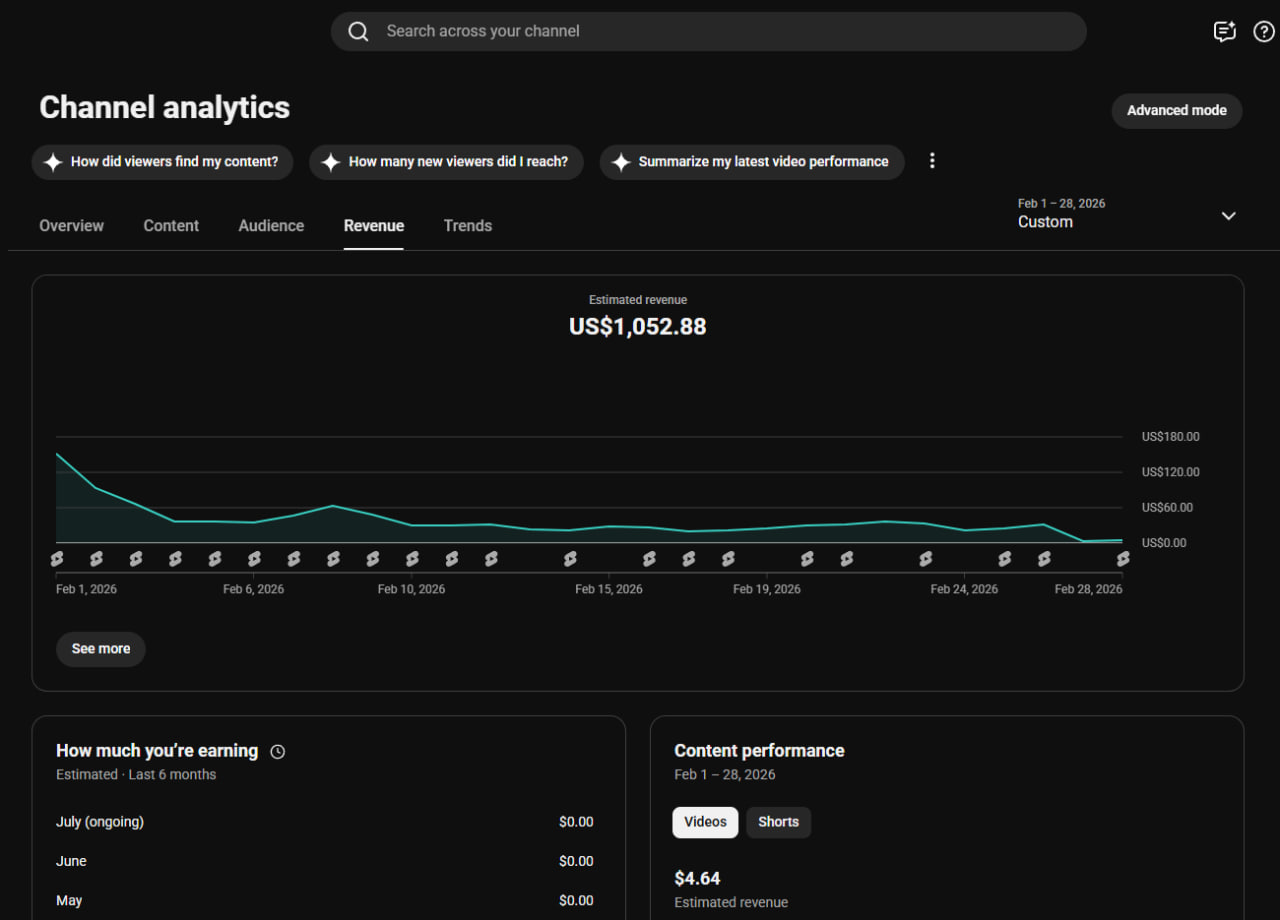Open the three-dot more prompts menu
Image resolution: width=1280 pixels, height=920 pixels.
932,161
